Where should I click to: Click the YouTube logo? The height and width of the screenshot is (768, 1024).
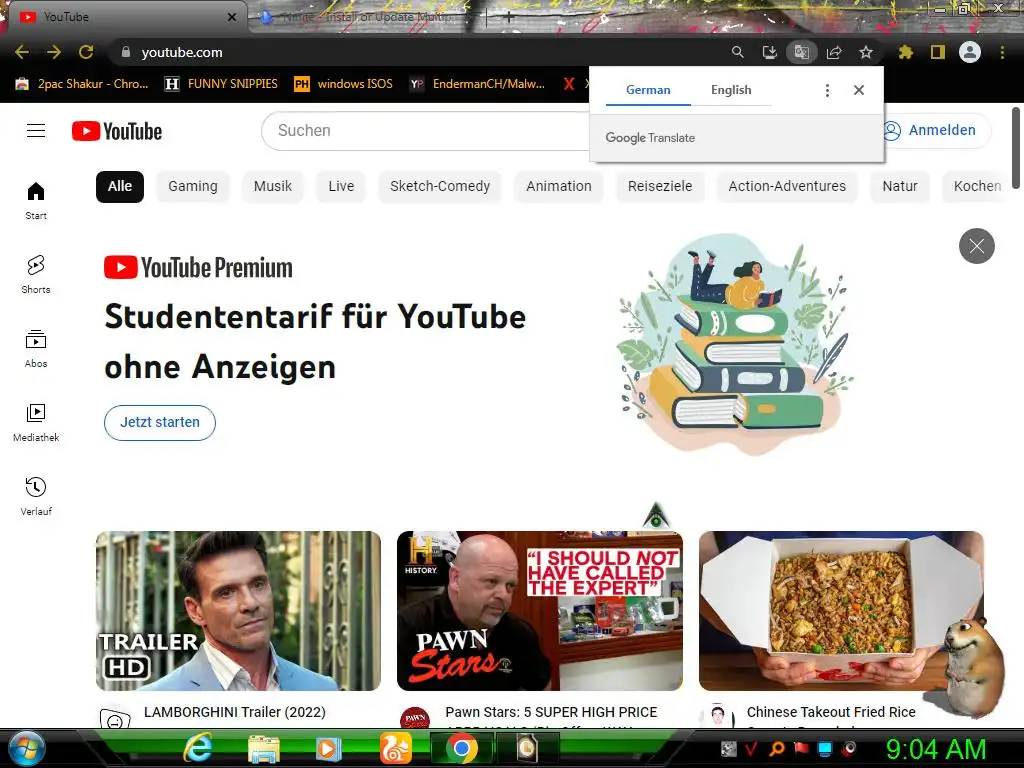[117, 131]
